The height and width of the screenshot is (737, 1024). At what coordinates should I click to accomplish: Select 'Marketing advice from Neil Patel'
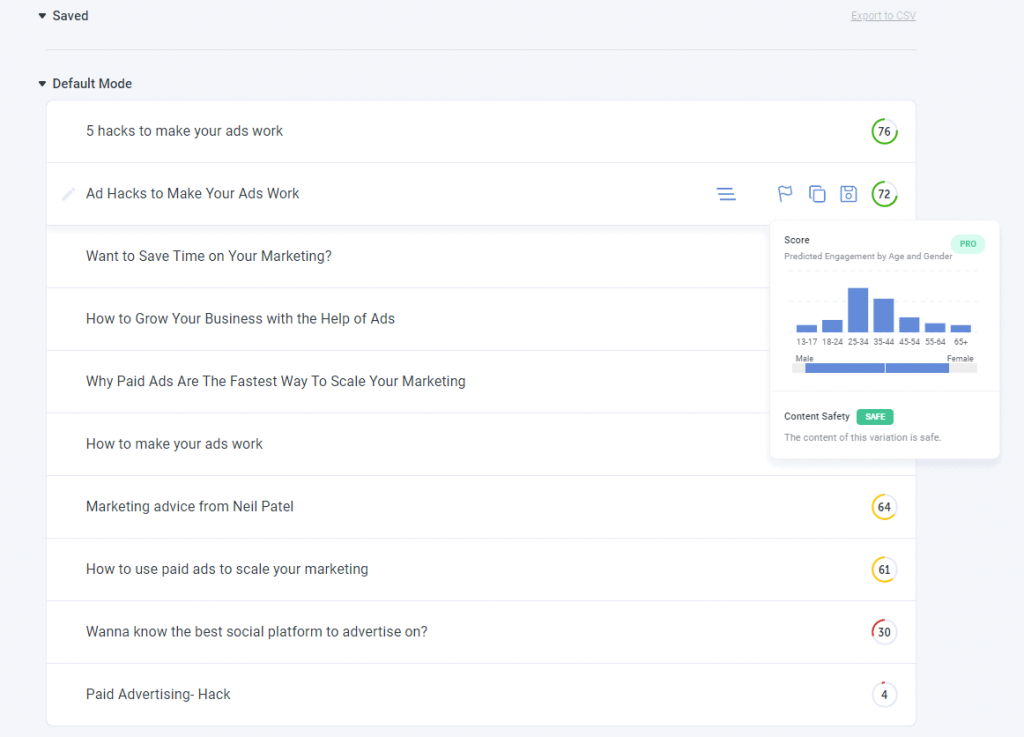click(189, 507)
